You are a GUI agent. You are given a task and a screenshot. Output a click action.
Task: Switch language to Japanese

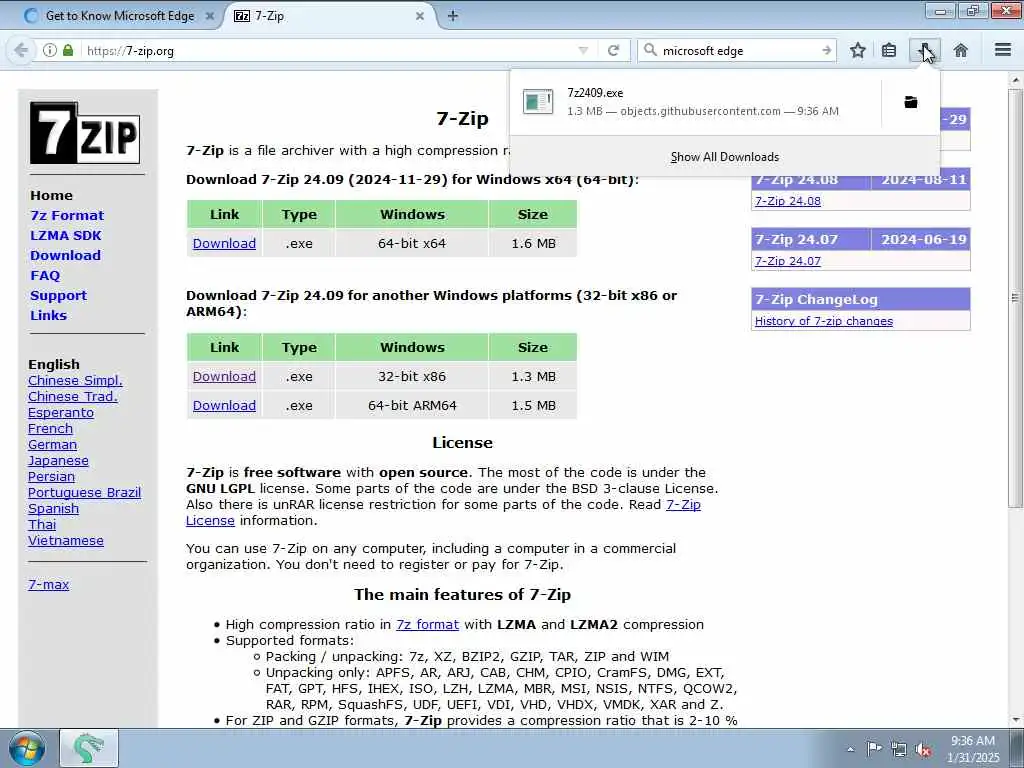point(58,460)
